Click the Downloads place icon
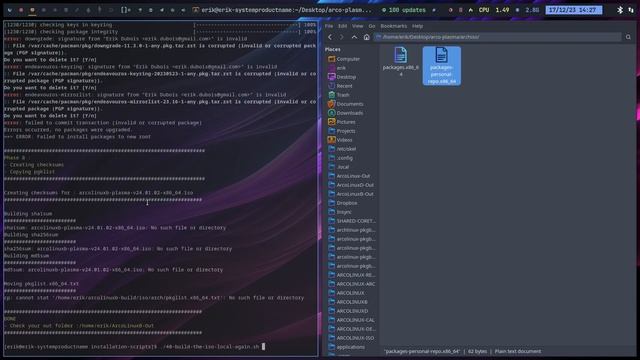 (331, 113)
